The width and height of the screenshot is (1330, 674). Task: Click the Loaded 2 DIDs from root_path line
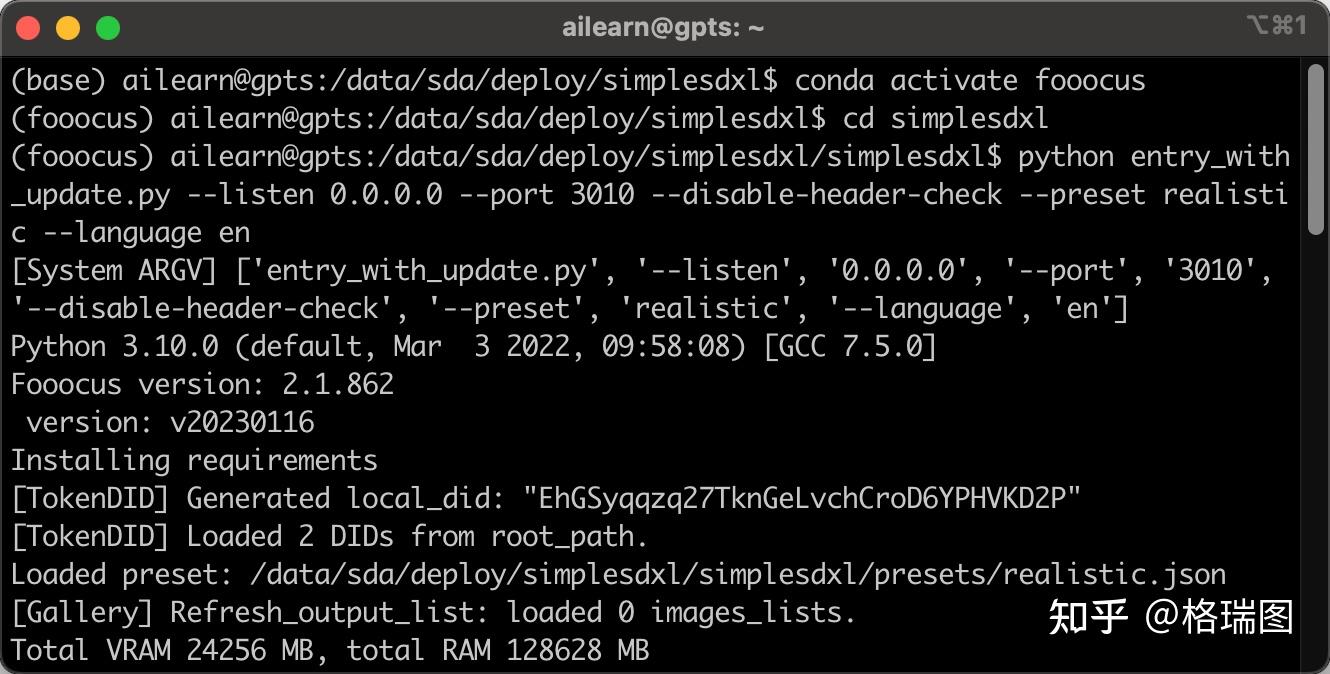pyautogui.click(x=330, y=536)
